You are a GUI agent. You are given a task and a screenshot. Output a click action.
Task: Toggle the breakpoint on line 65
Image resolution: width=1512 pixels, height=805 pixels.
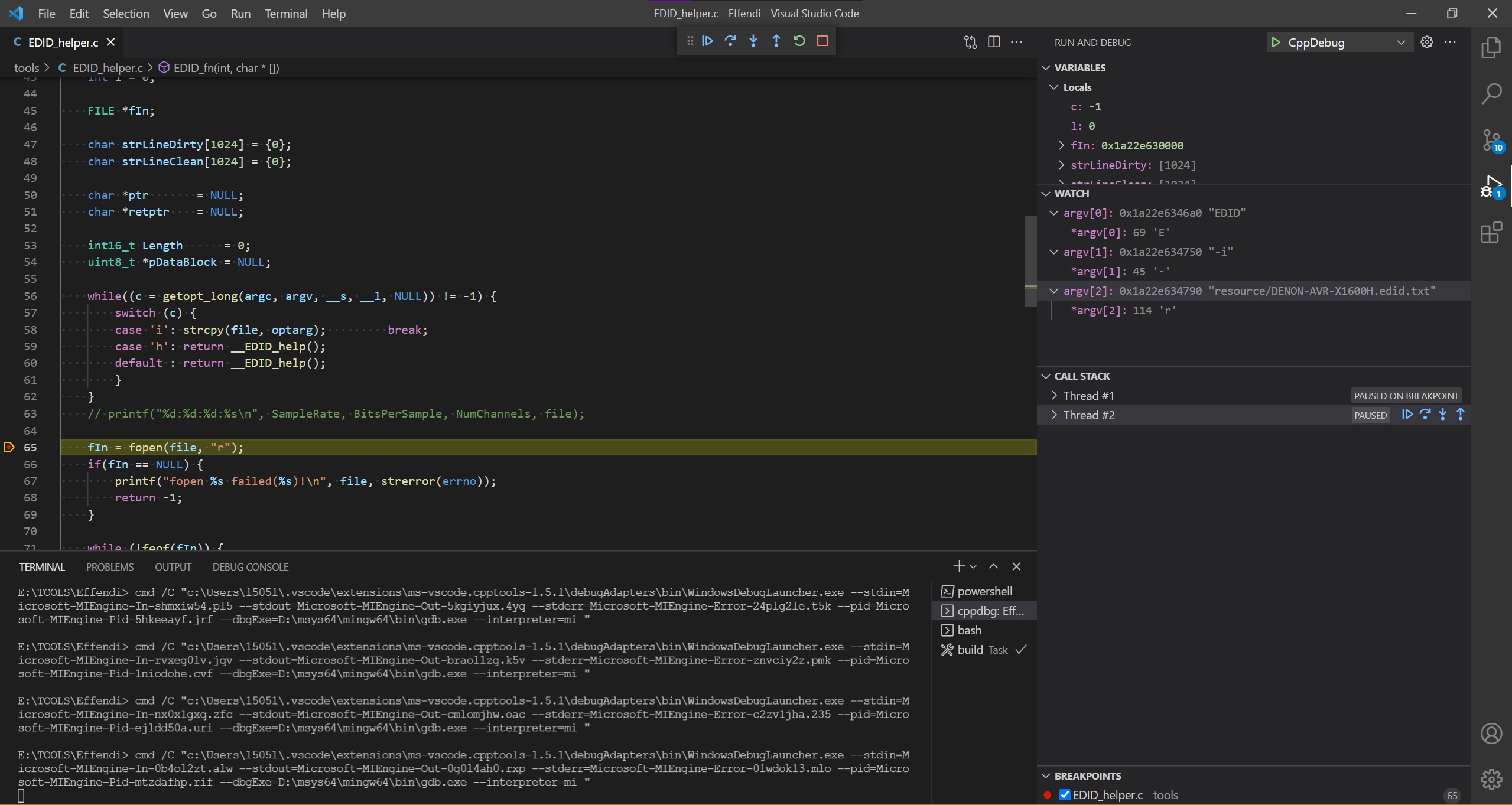[x=8, y=447]
